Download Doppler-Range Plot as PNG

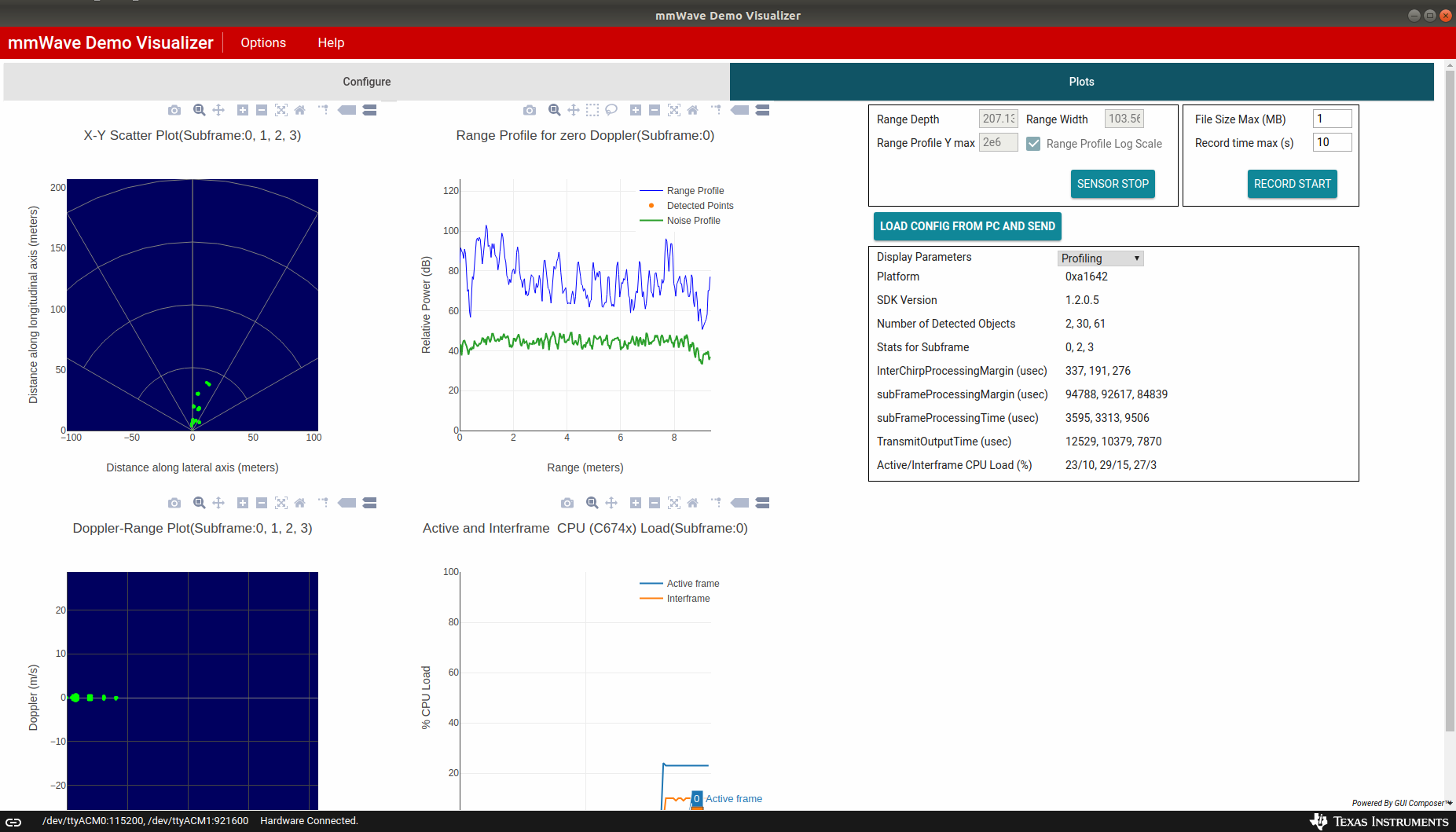174,503
